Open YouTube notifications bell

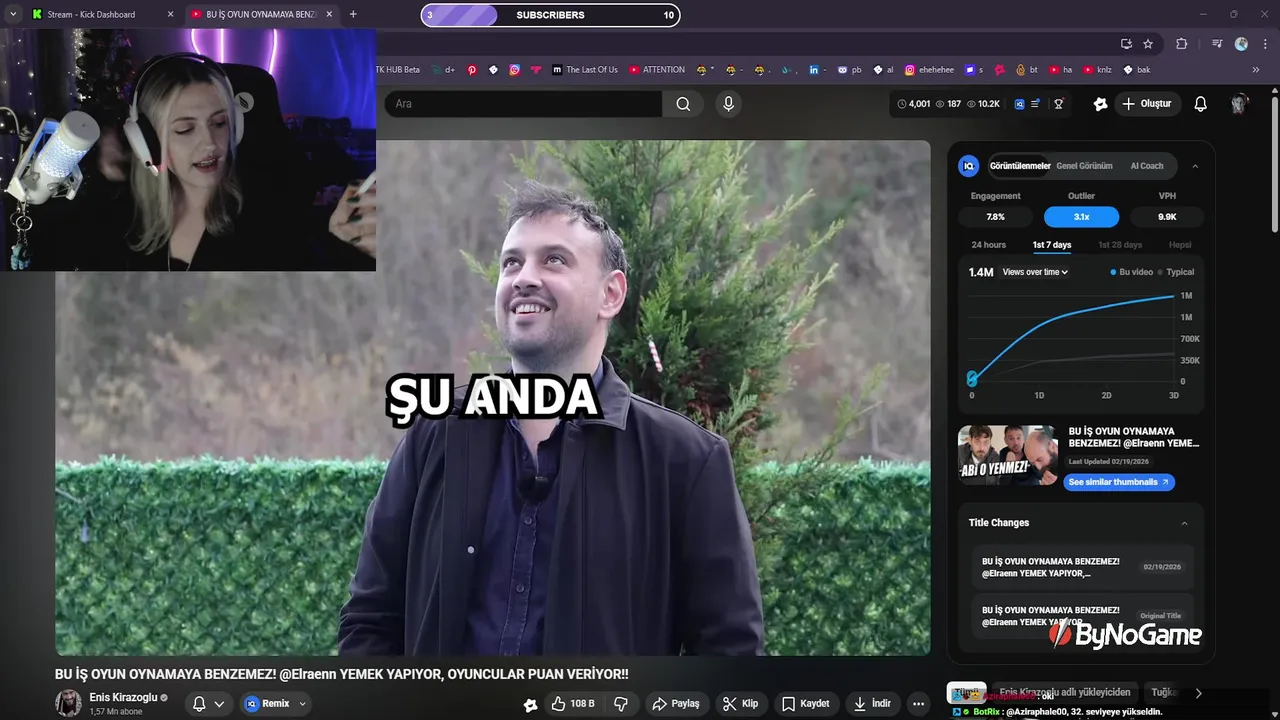click(x=1201, y=104)
